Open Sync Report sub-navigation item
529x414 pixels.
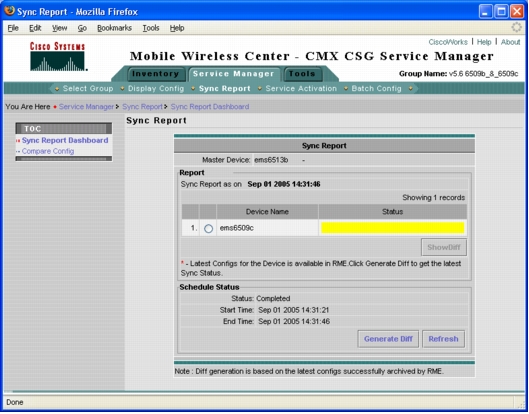225,89
